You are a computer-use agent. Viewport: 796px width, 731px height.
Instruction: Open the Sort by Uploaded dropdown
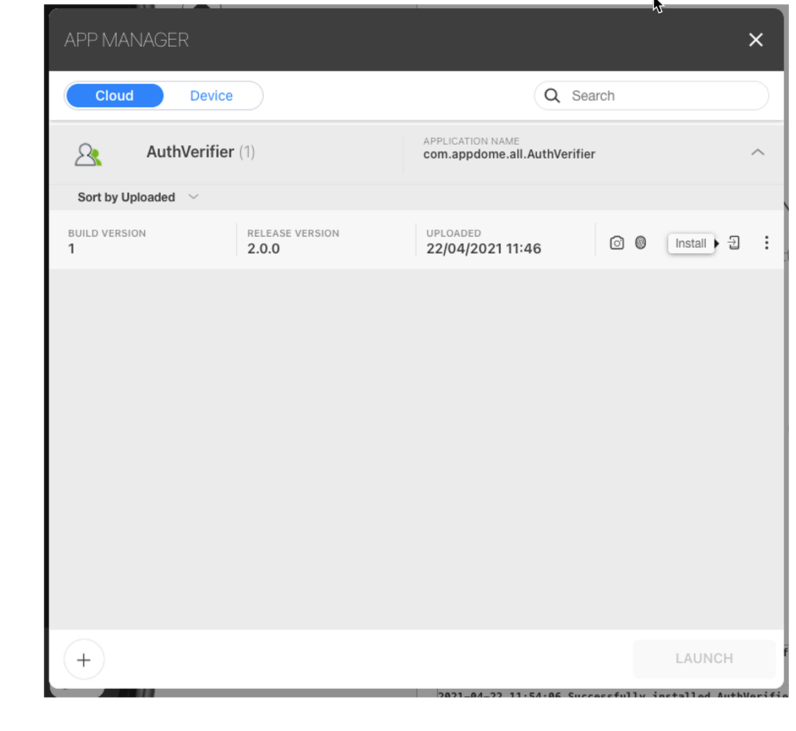[x=126, y=197]
